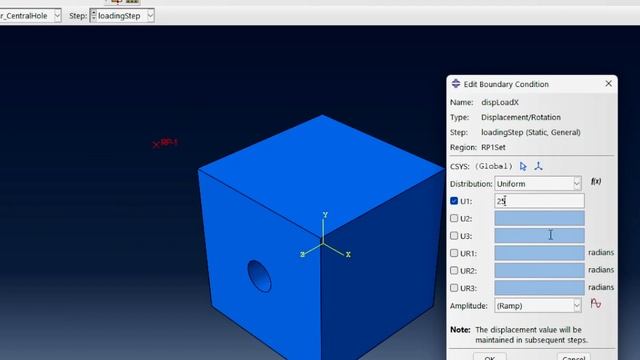The height and width of the screenshot is (360, 640).
Task: Click the (Global) CSYS text
Action: 493,167
